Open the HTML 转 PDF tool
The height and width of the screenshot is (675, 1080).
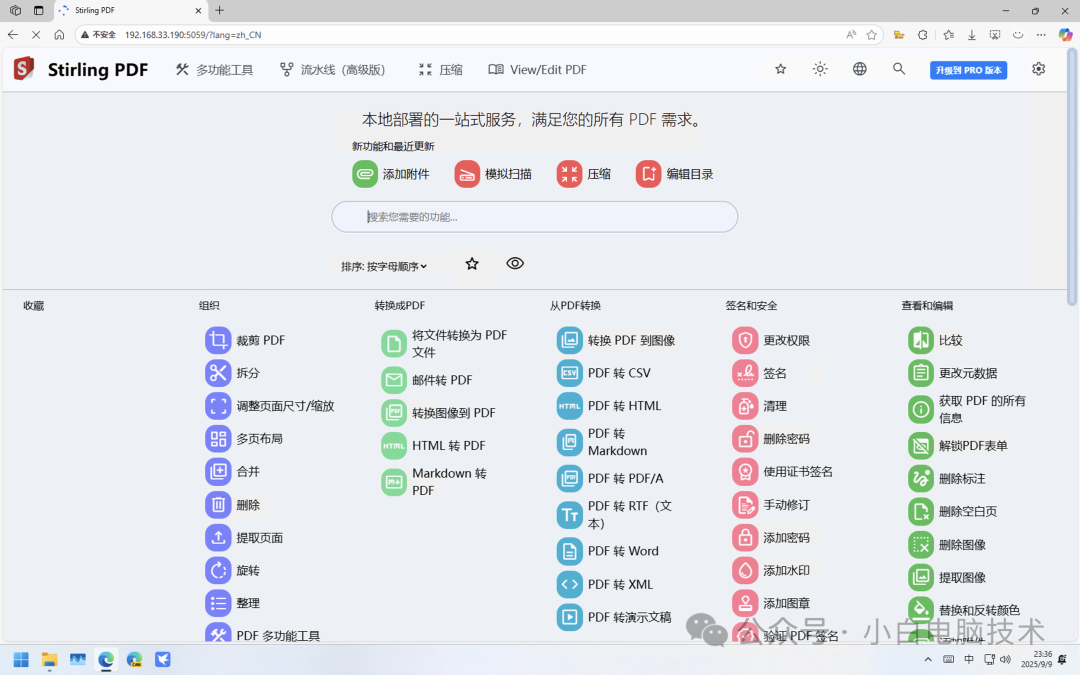pyautogui.click(x=434, y=446)
